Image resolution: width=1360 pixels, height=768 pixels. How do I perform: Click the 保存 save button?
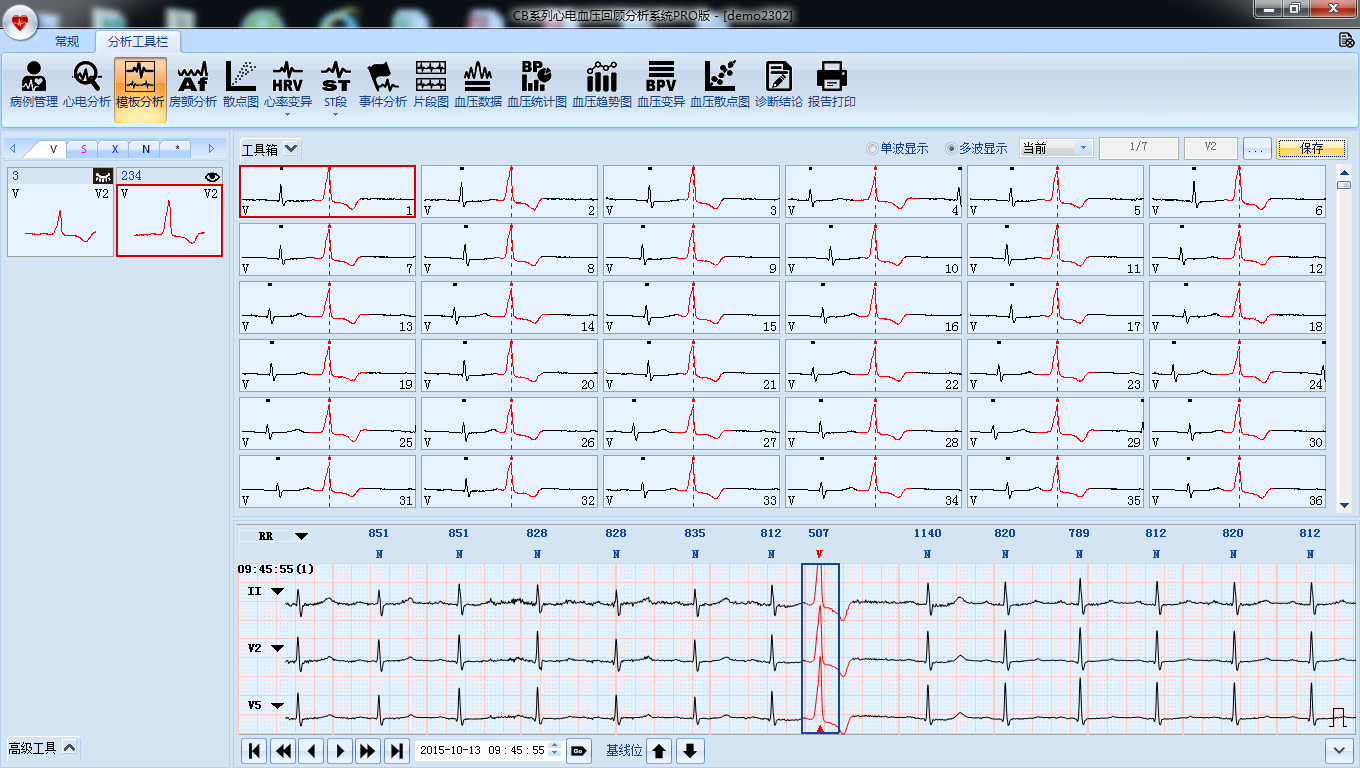pos(1311,148)
